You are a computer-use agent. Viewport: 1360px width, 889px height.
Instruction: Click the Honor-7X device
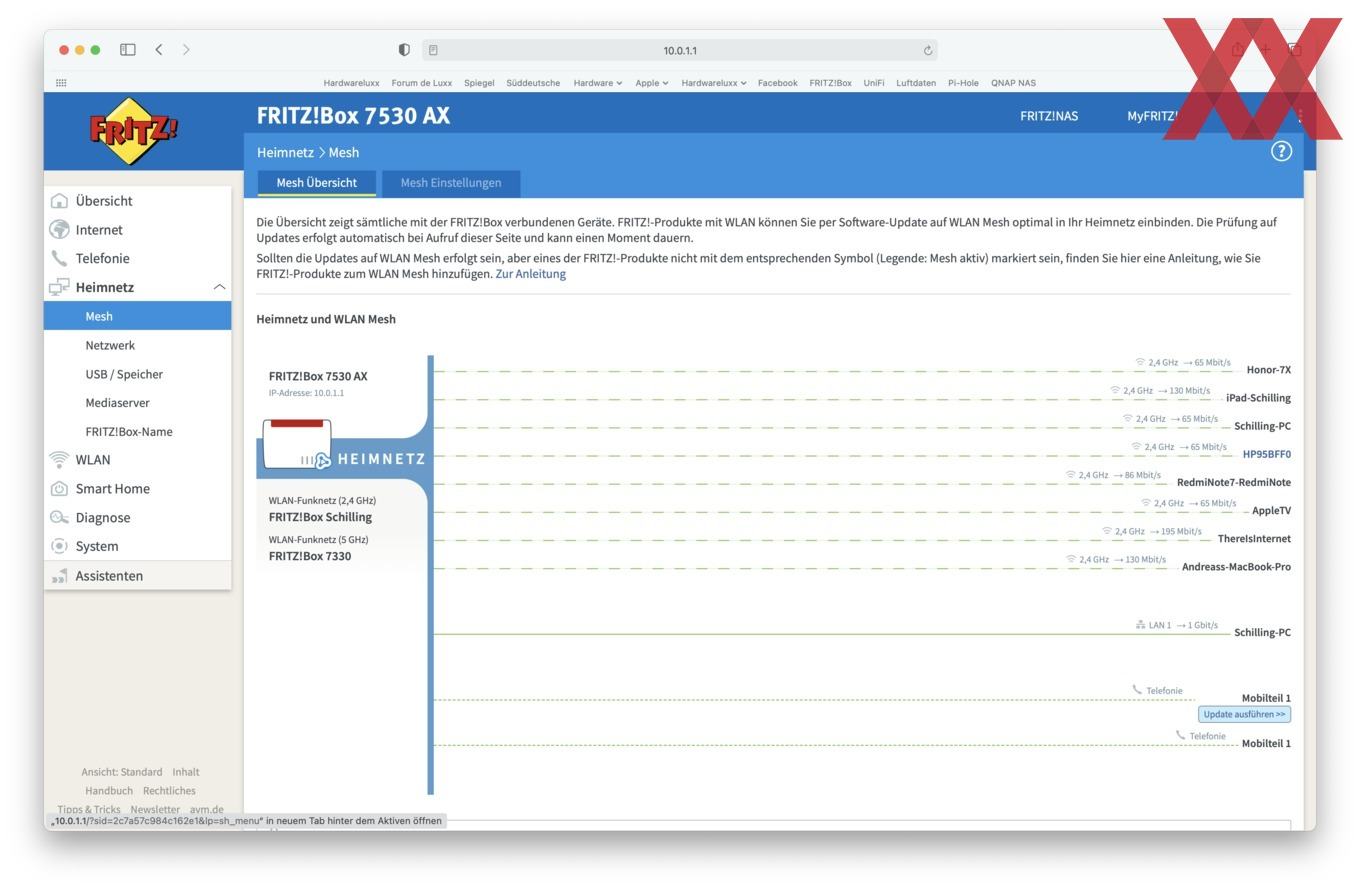coord(1268,370)
